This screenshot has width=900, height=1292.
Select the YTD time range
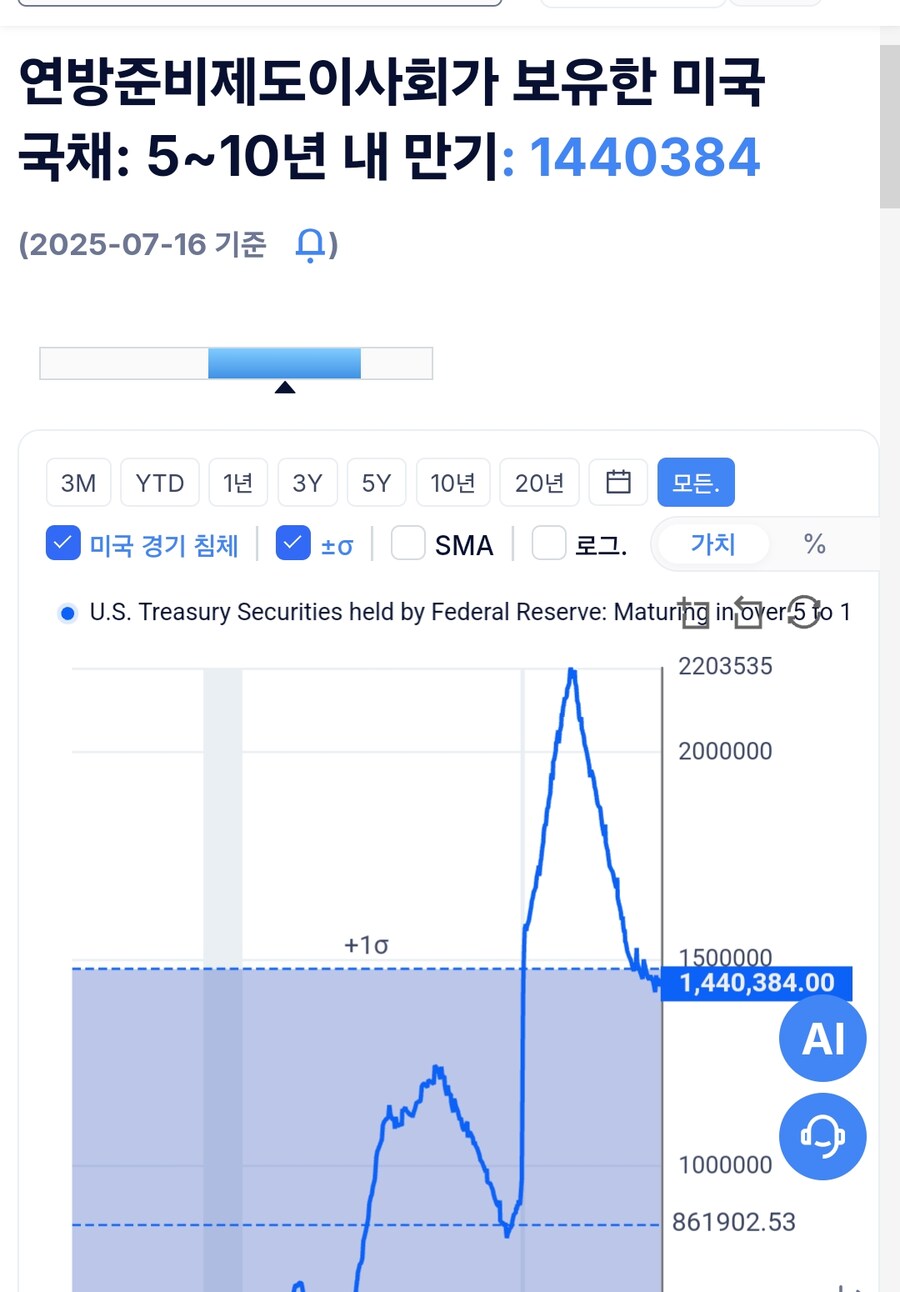[160, 483]
